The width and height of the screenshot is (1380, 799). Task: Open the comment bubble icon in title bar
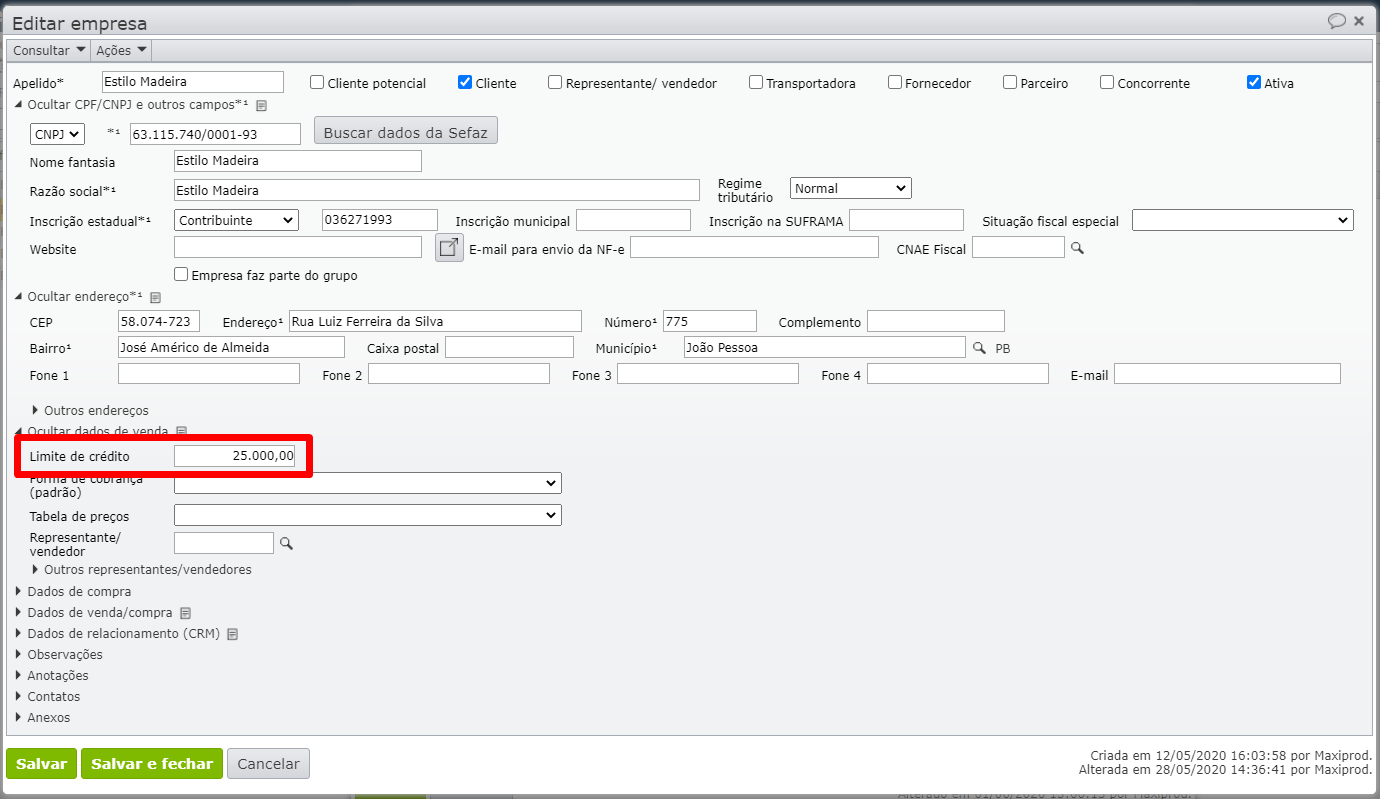1336,21
